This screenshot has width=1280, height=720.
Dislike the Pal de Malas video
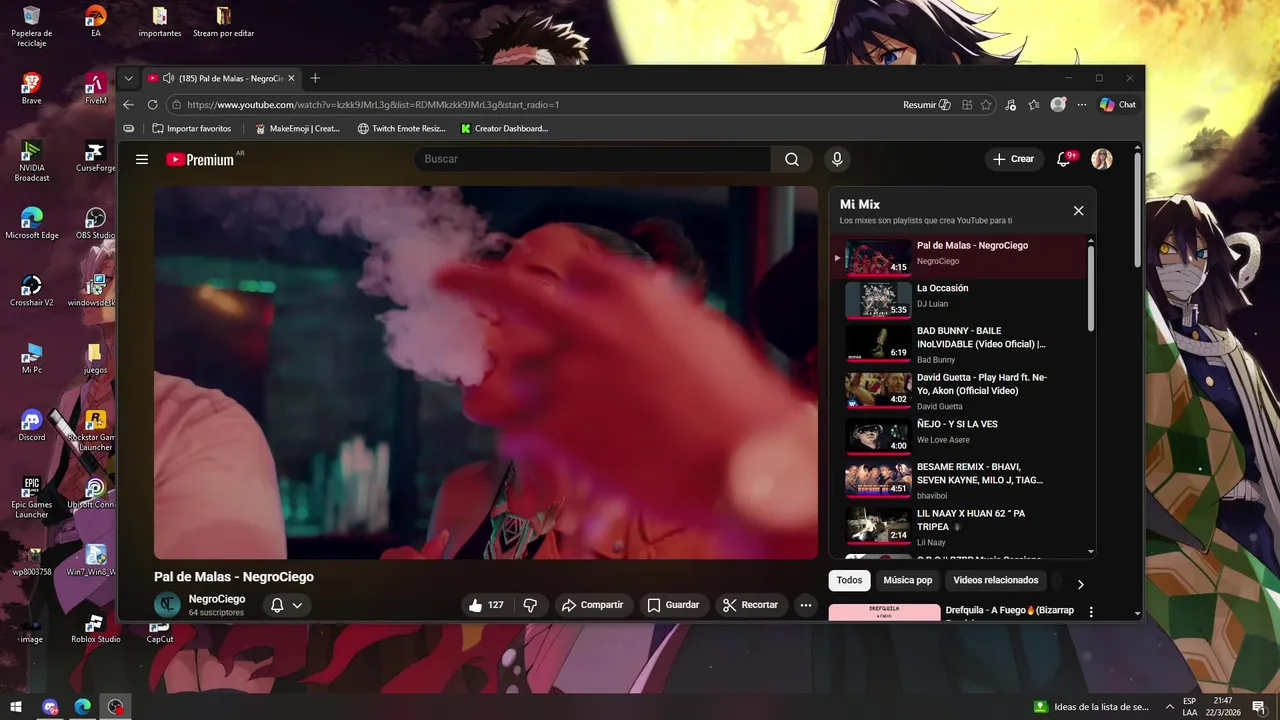(530, 605)
